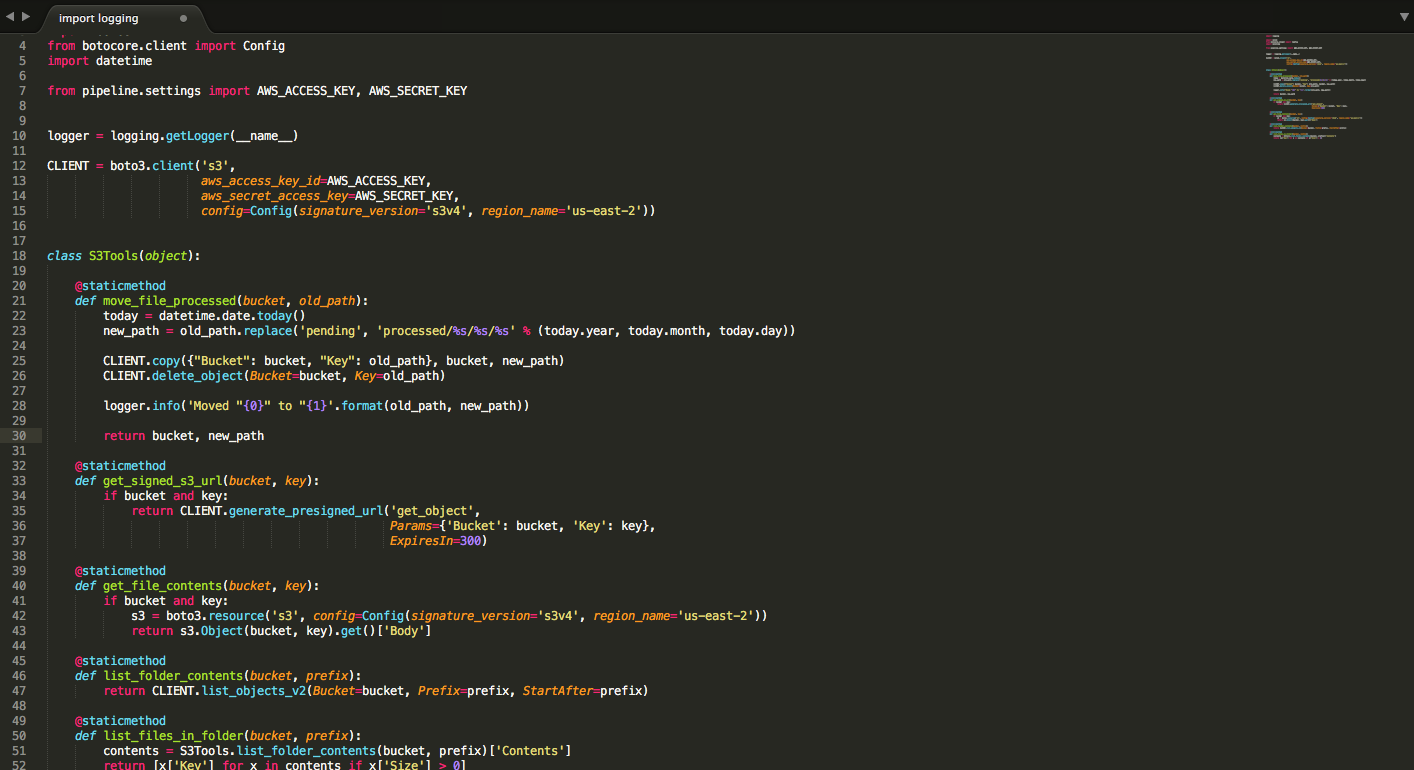Image resolution: width=1414 pixels, height=770 pixels.
Task: Click line number 12 in the gutter
Action: tap(20, 166)
